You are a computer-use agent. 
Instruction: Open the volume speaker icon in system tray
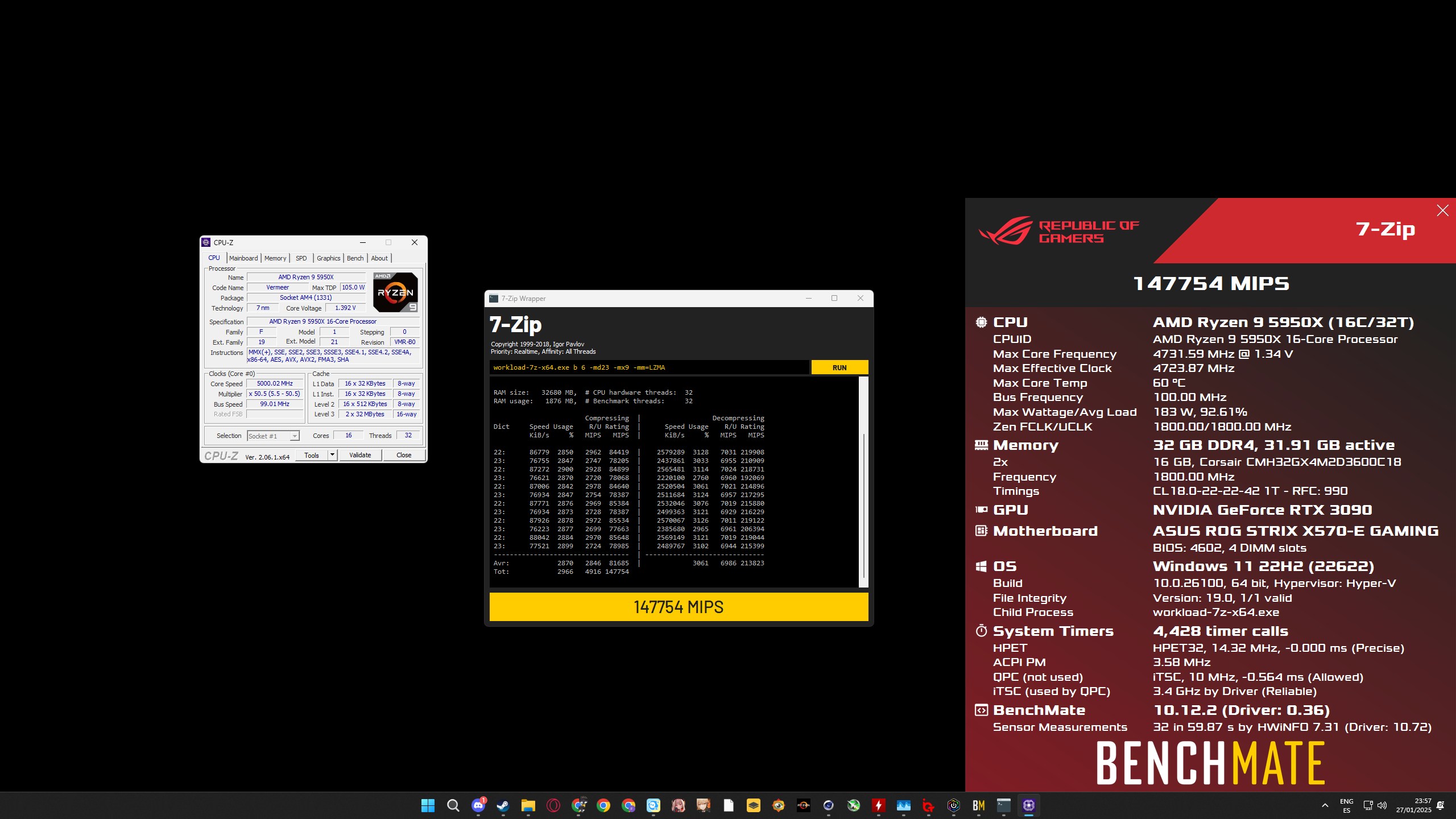(1381, 805)
